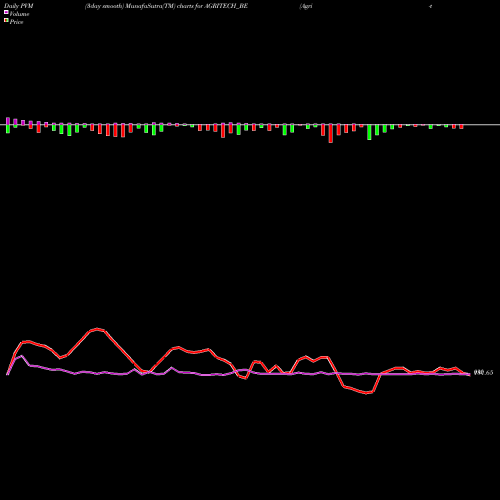Click the price value label 930.65
This screenshot has width=500, height=500.
click(483, 373)
